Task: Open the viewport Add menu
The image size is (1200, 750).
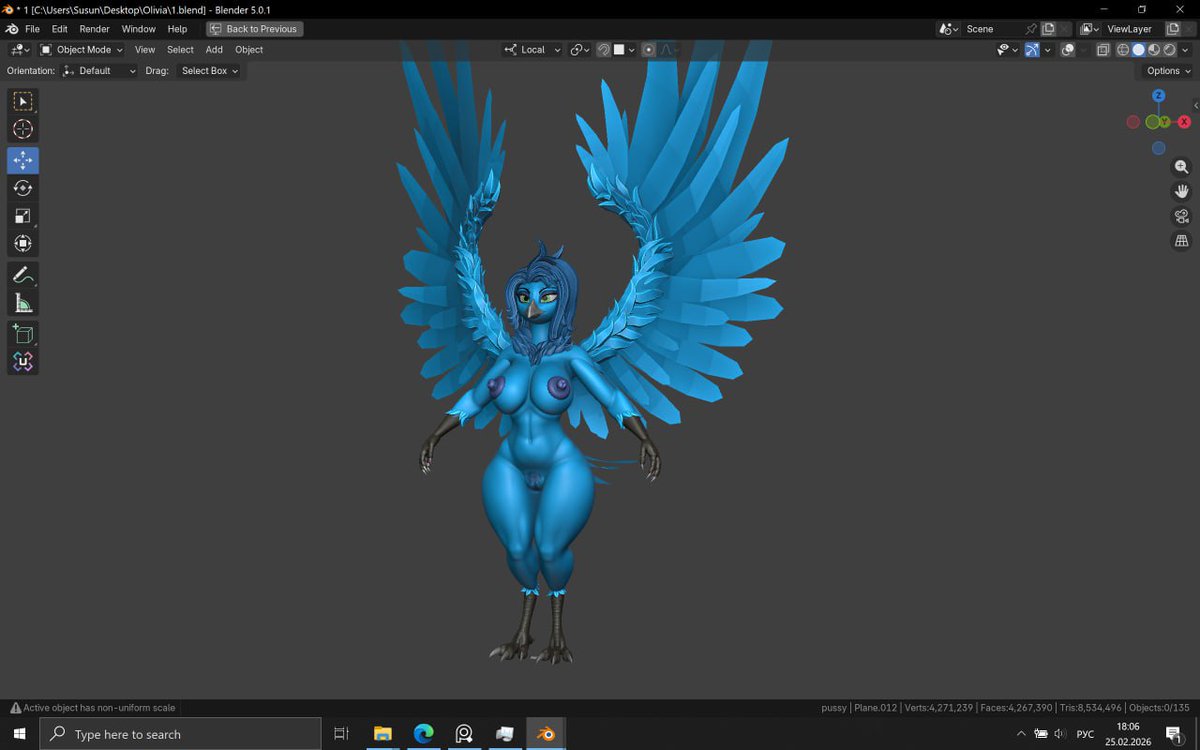Action: pyautogui.click(x=214, y=49)
